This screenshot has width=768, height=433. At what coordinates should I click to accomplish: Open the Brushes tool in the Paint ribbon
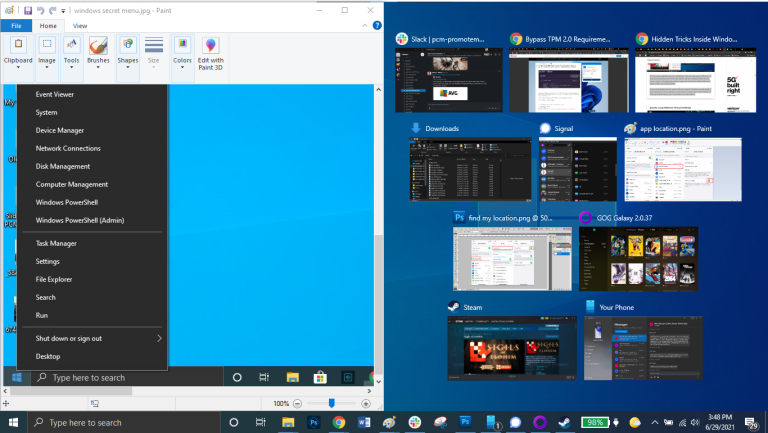tap(98, 52)
